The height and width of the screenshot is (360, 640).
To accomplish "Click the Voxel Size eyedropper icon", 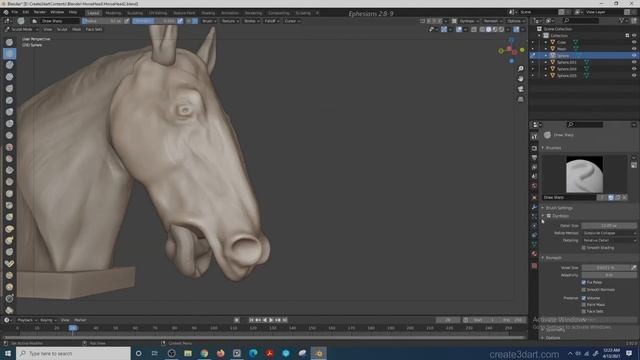I will [x=633, y=268].
